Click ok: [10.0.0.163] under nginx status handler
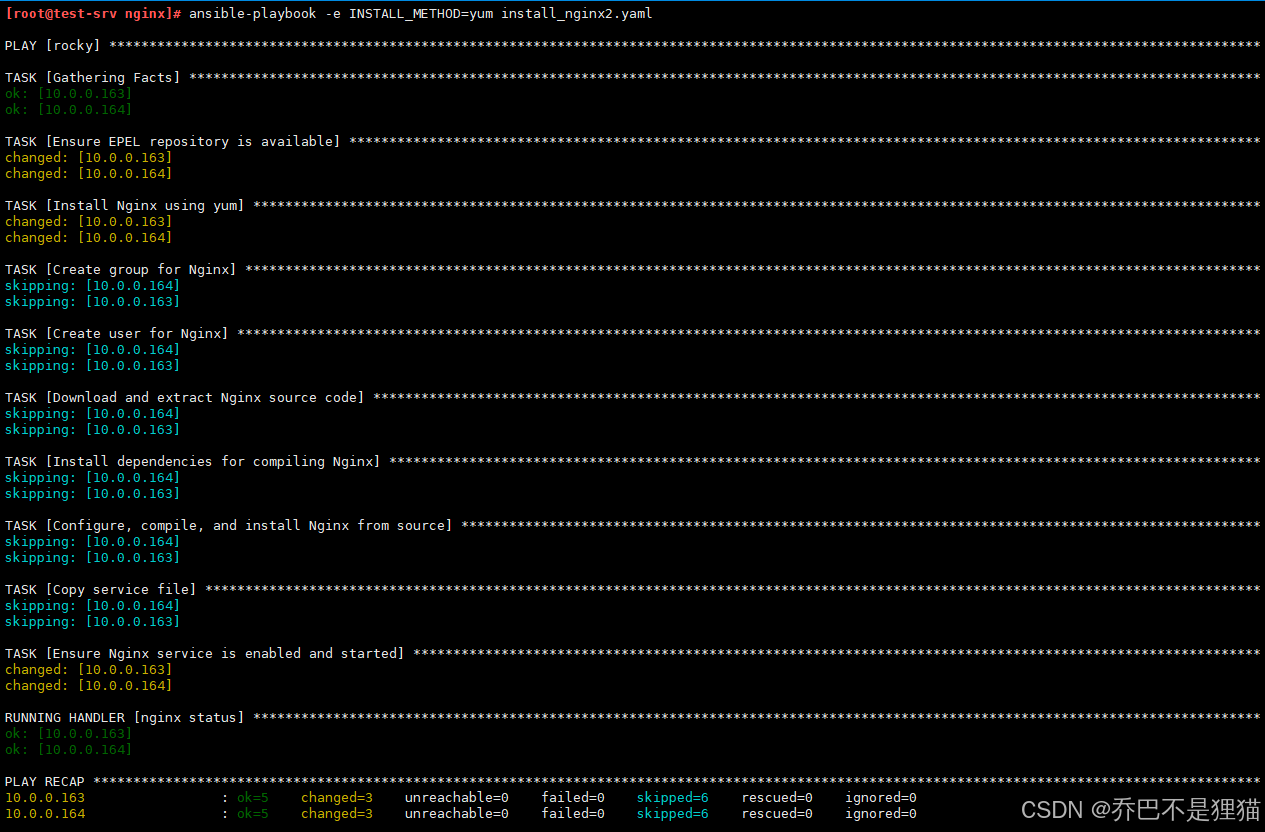 coord(68,734)
